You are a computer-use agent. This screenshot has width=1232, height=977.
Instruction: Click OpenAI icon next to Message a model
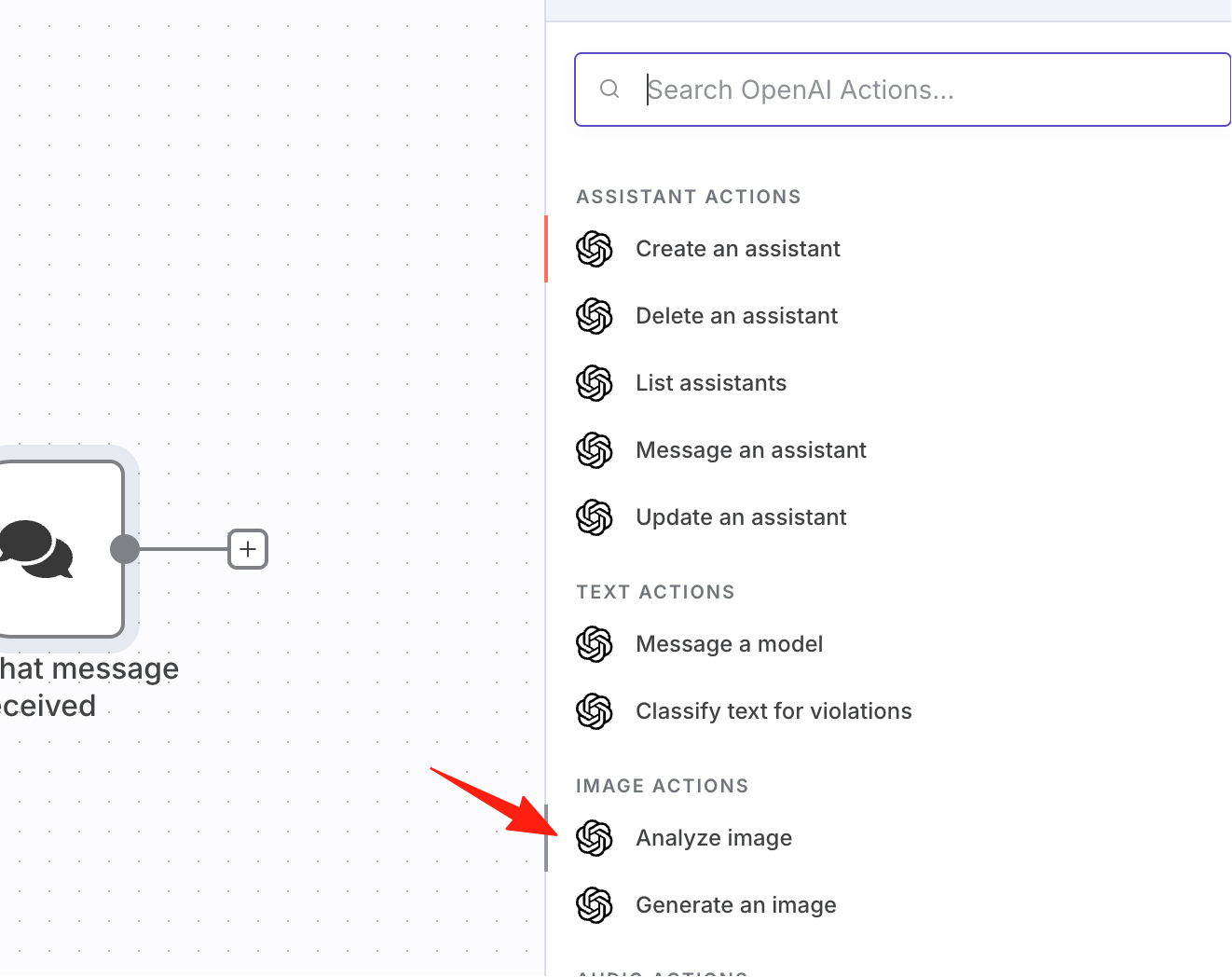(595, 644)
